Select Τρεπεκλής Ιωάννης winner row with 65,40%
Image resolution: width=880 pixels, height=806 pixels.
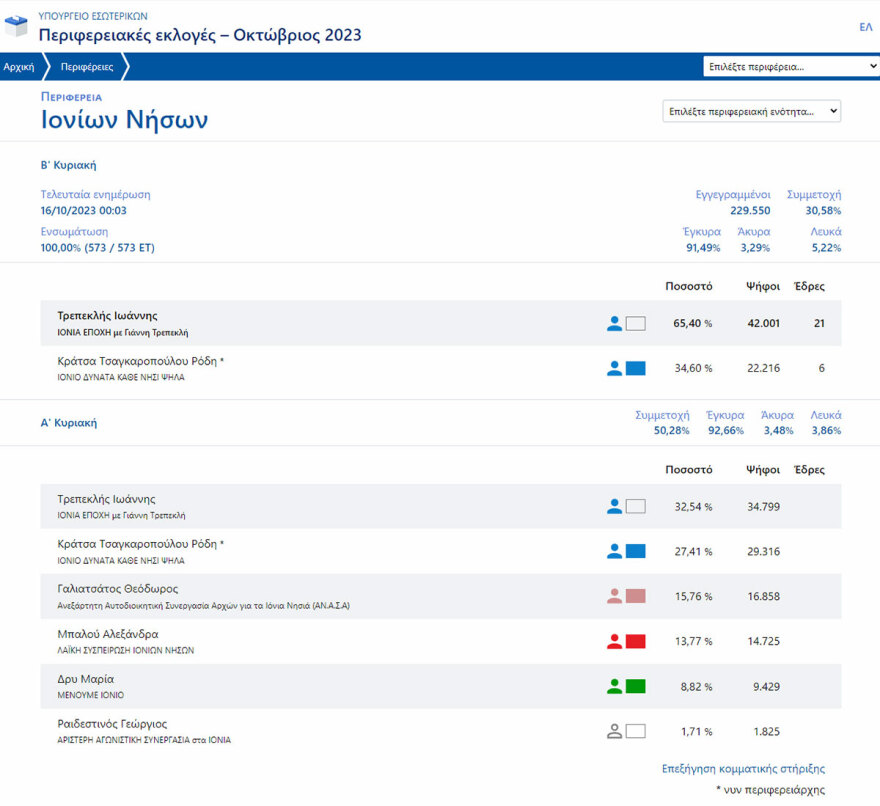(300, 323)
